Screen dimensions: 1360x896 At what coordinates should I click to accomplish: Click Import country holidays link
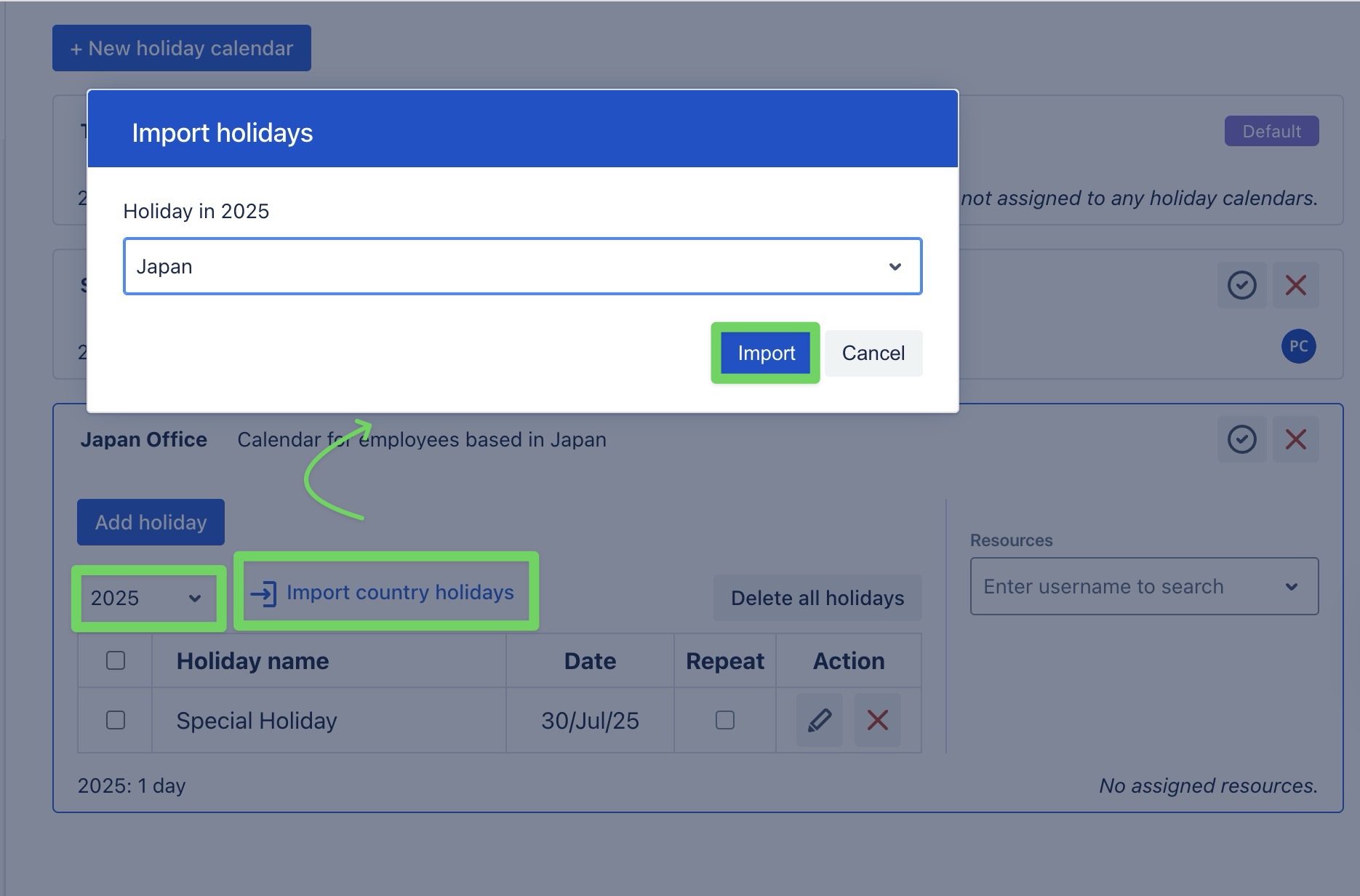point(399,593)
